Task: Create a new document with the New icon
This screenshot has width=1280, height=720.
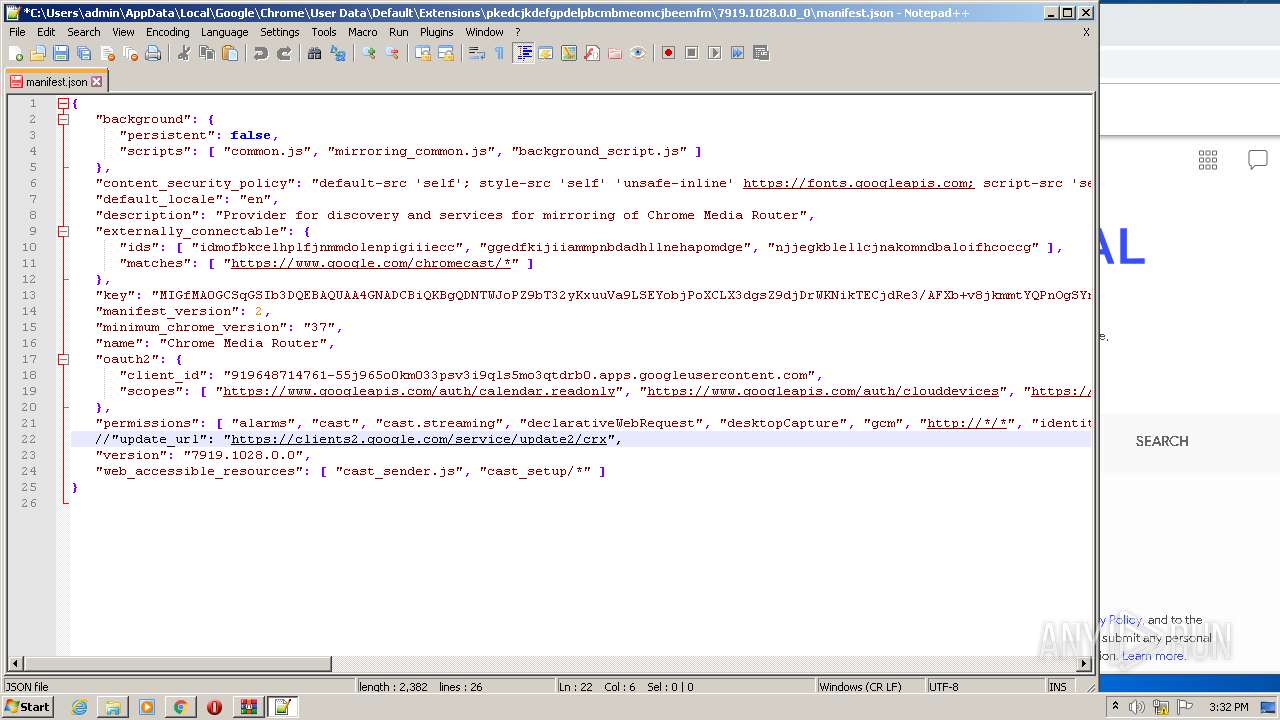Action: 16,53
